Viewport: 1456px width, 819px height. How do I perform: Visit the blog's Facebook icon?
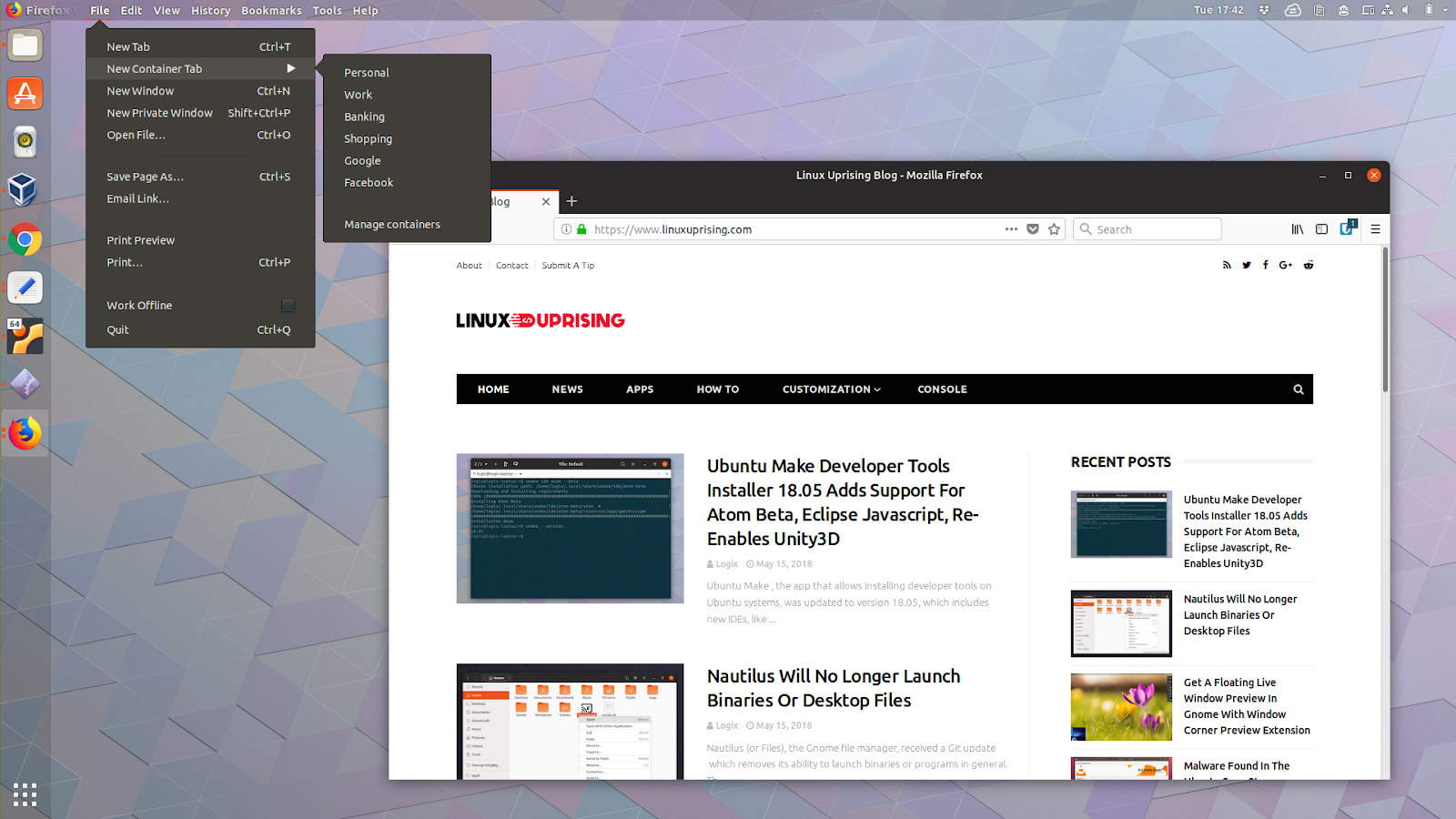point(1265,265)
